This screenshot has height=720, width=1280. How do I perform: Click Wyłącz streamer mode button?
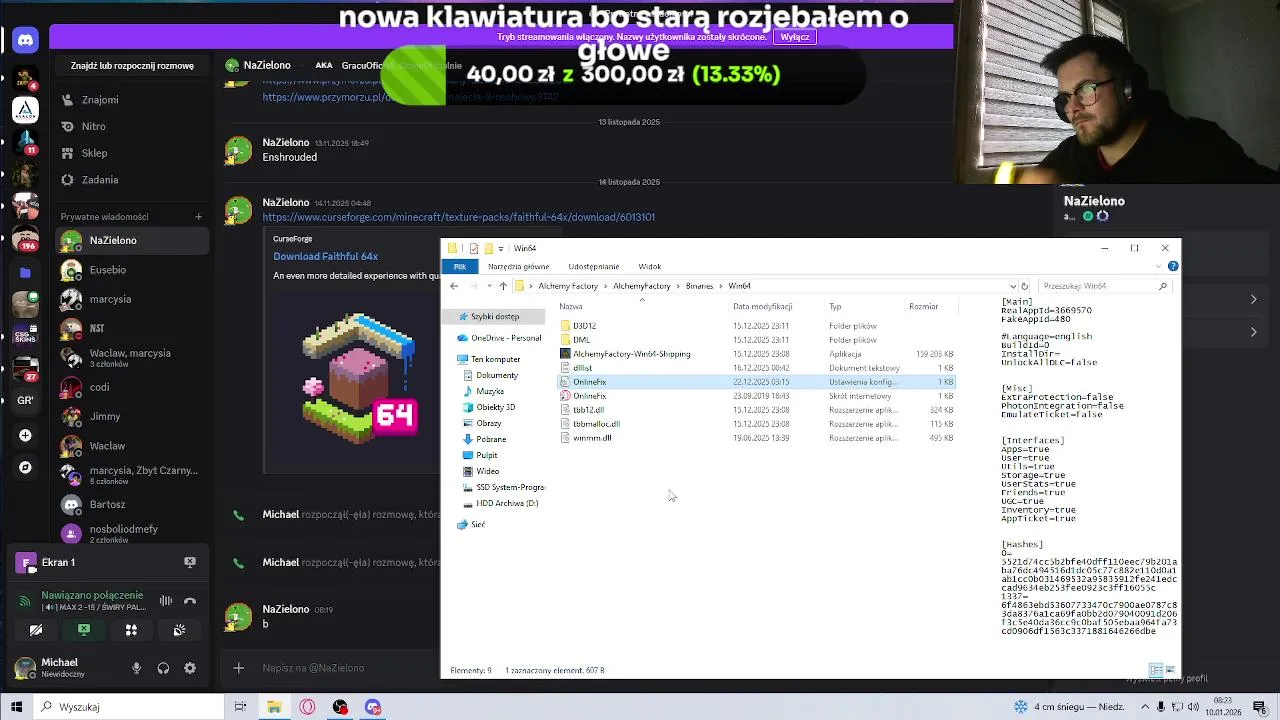pyautogui.click(x=795, y=37)
